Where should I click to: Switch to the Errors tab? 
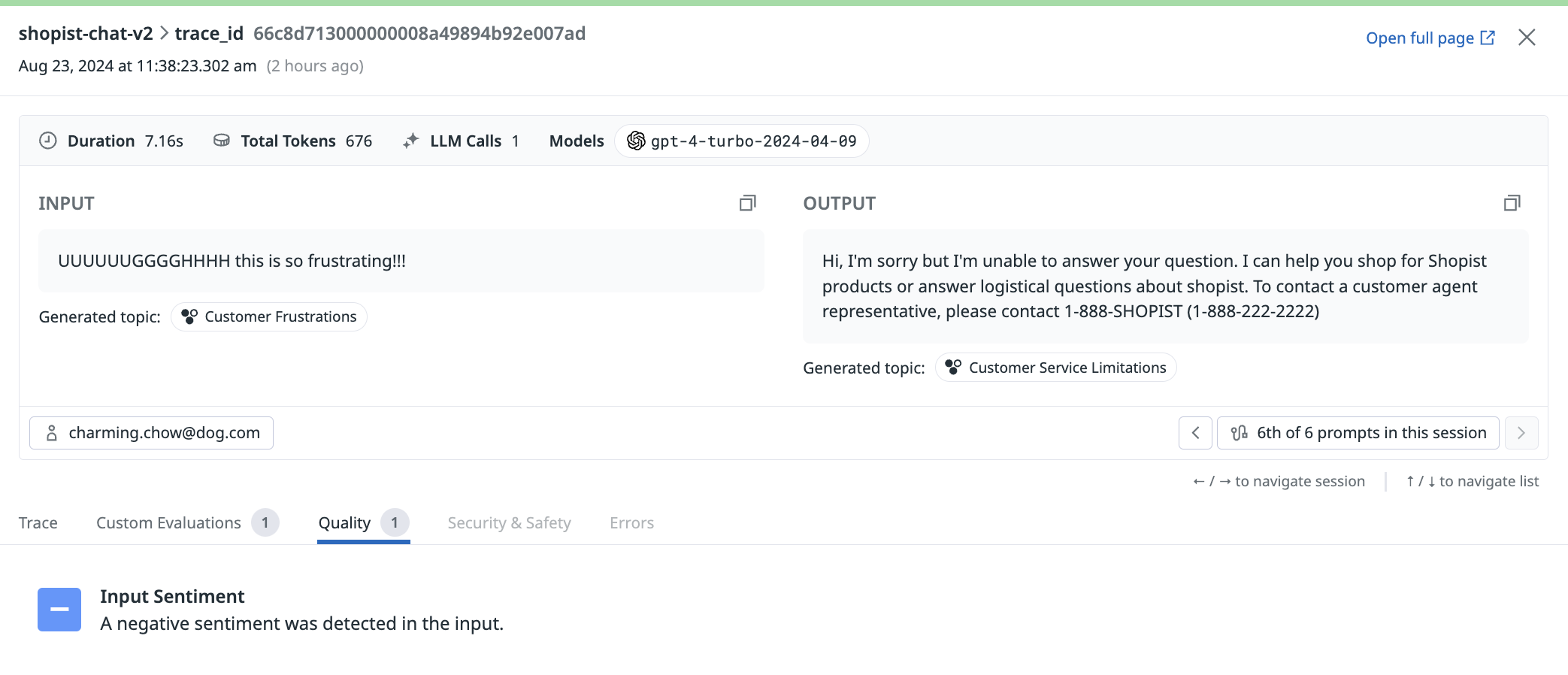click(x=631, y=522)
